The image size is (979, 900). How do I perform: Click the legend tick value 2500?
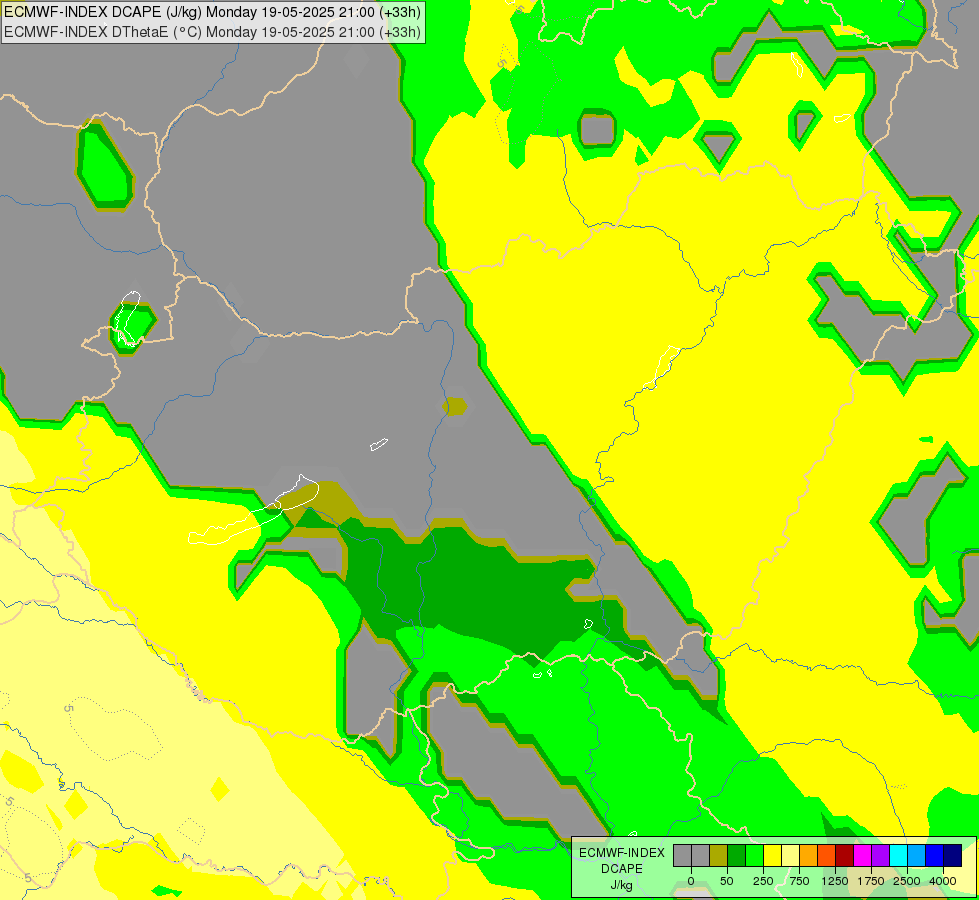click(x=907, y=881)
